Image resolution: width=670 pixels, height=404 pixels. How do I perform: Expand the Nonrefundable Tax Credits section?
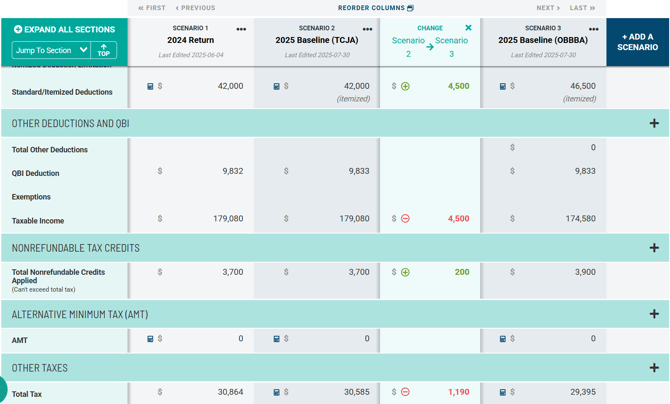click(654, 247)
